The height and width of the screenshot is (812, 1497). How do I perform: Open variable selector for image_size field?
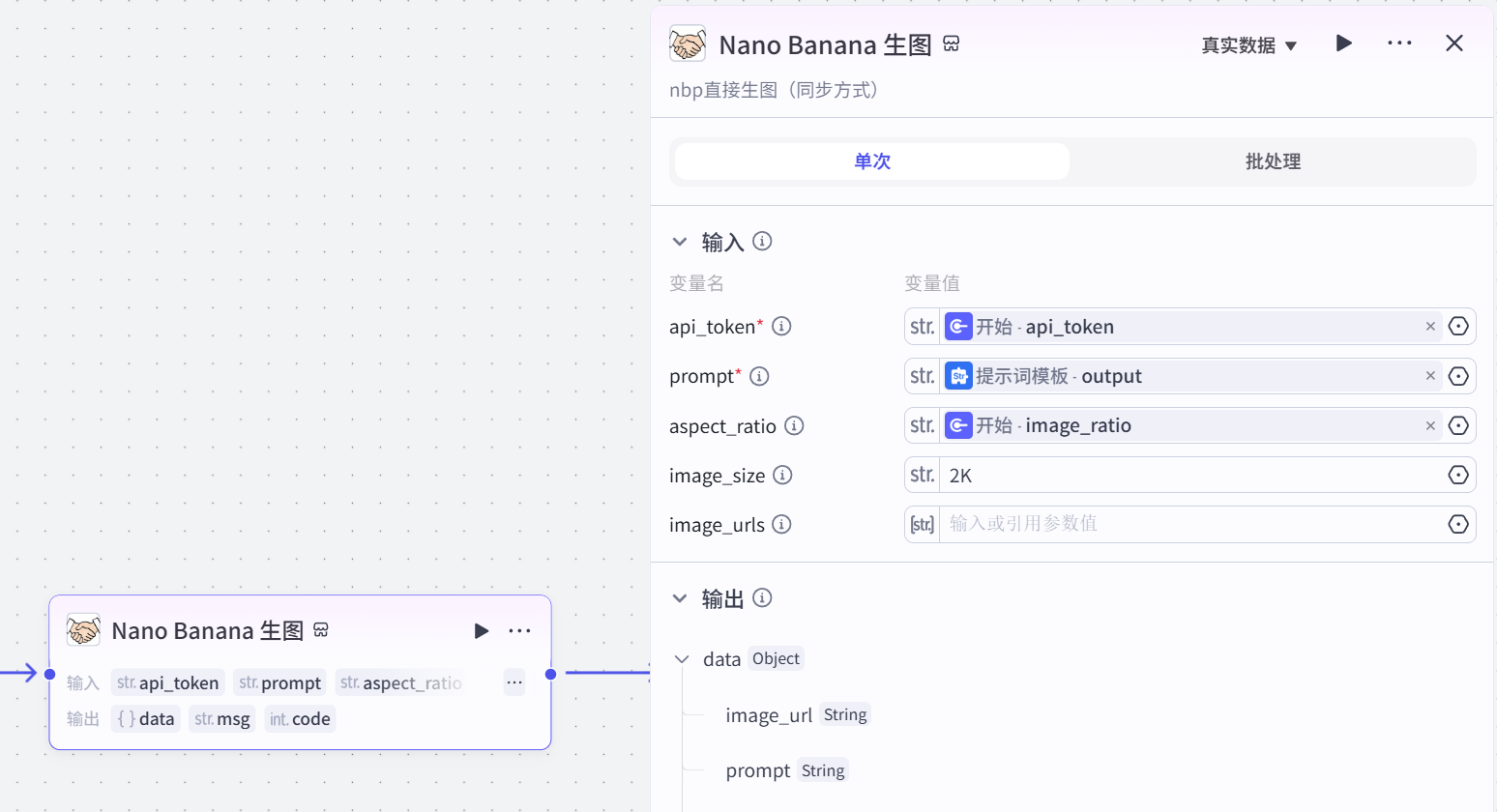[1458, 475]
